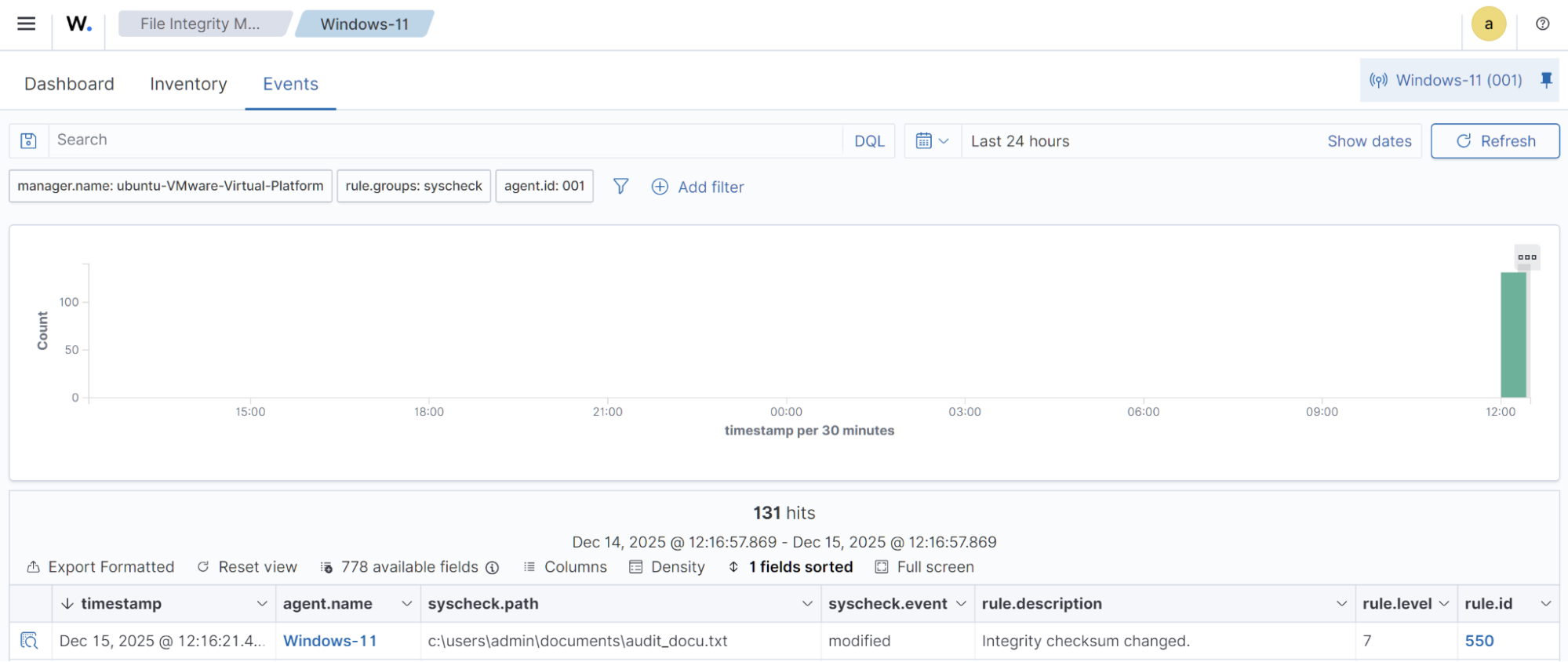Click the user avatar 'a'
The image size is (1568, 662).
(1488, 24)
